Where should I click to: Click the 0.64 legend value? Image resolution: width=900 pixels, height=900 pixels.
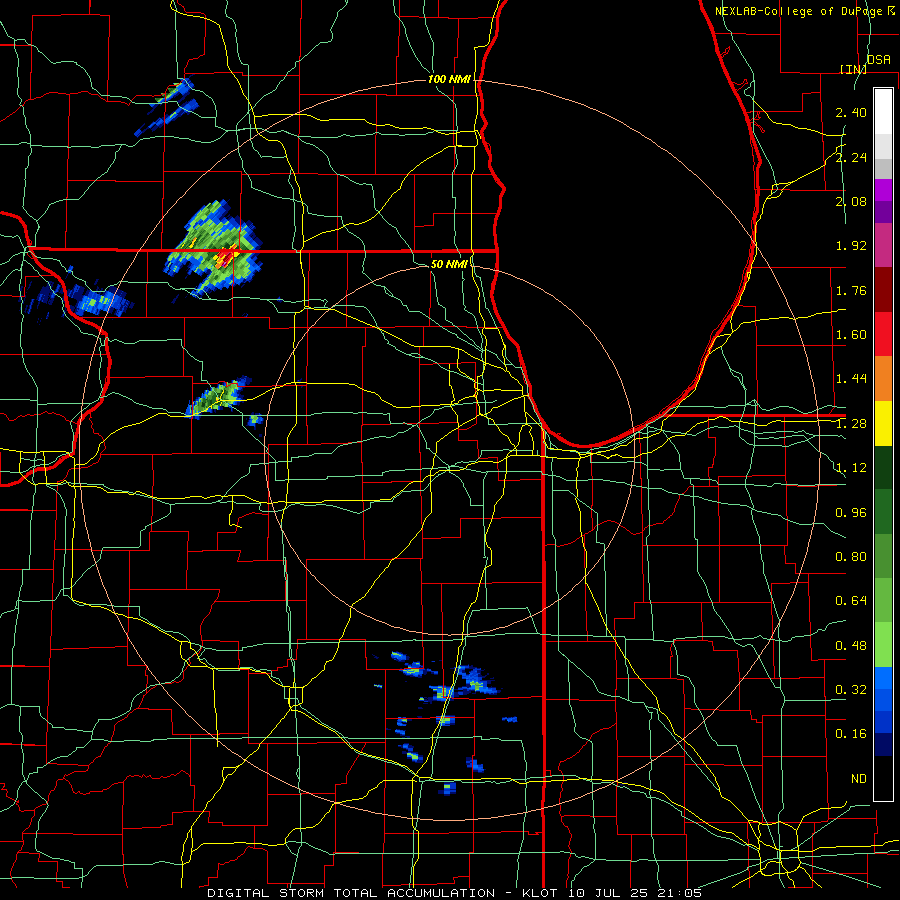(x=851, y=601)
